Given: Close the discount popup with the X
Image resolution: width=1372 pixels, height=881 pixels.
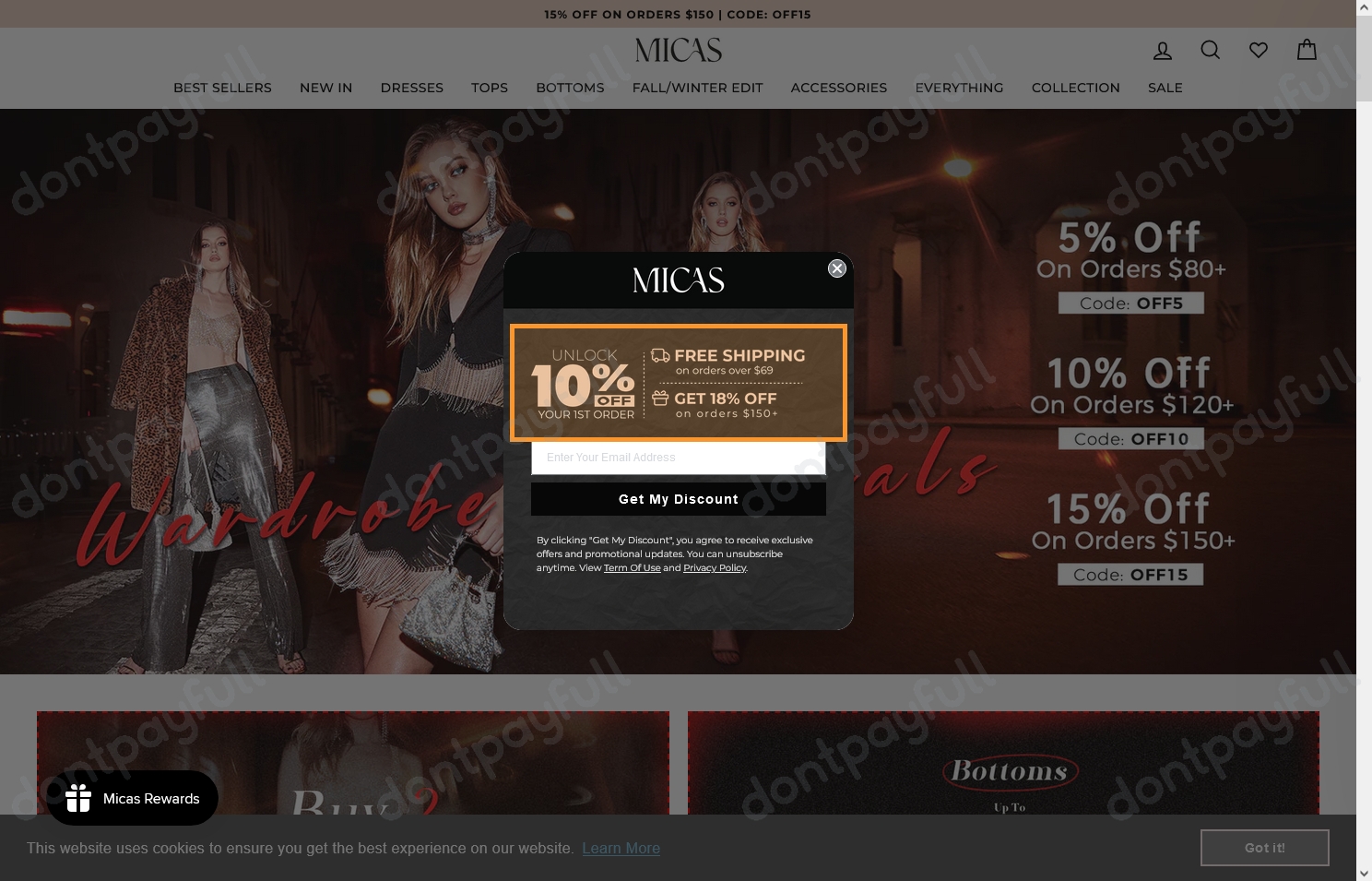Looking at the screenshot, I should 836,268.
